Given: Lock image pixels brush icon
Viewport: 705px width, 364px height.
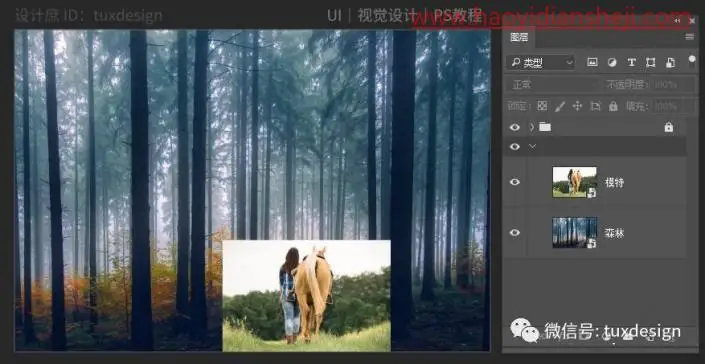Looking at the screenshot, I should (560, 106).
